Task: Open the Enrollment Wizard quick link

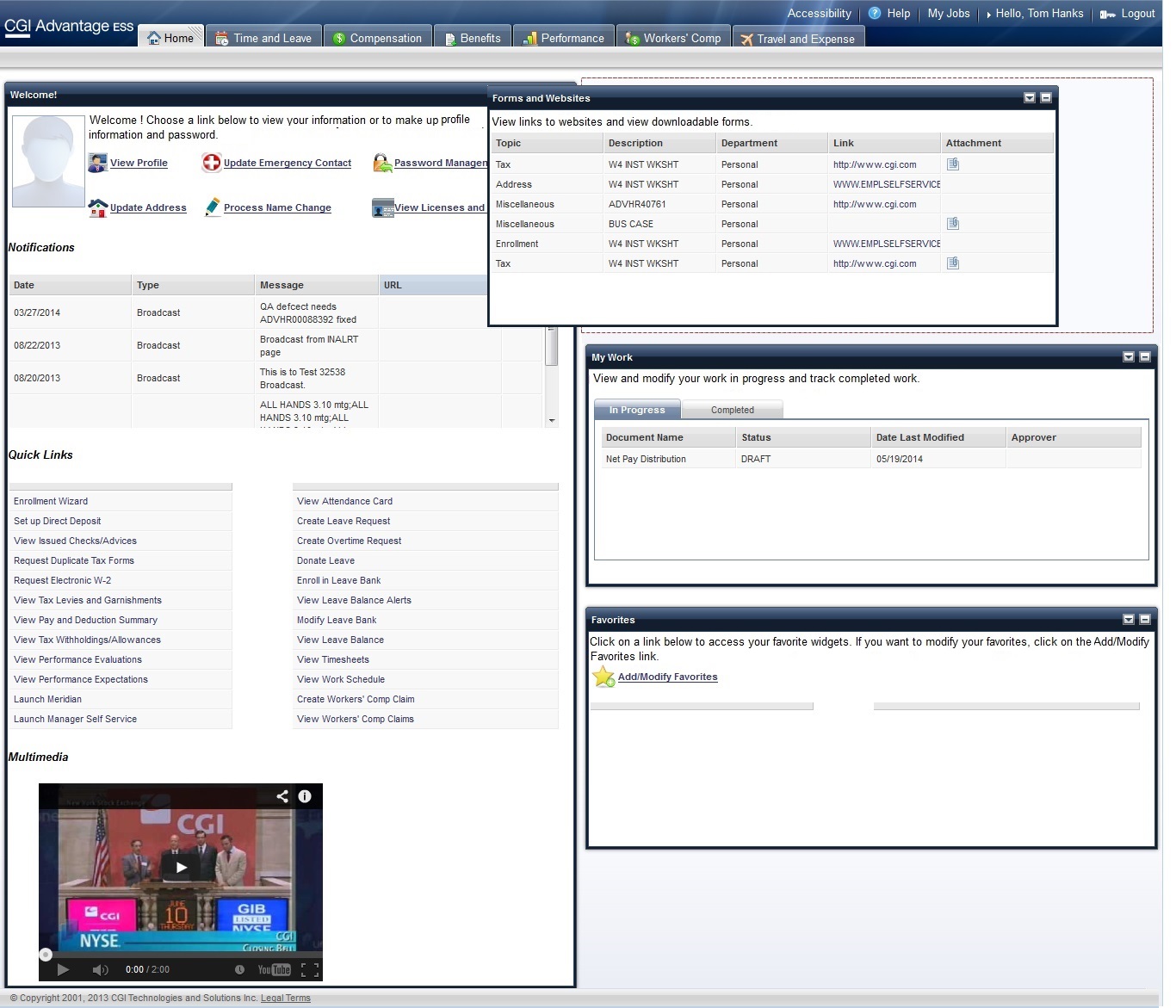Action: [x=51, y=501]
